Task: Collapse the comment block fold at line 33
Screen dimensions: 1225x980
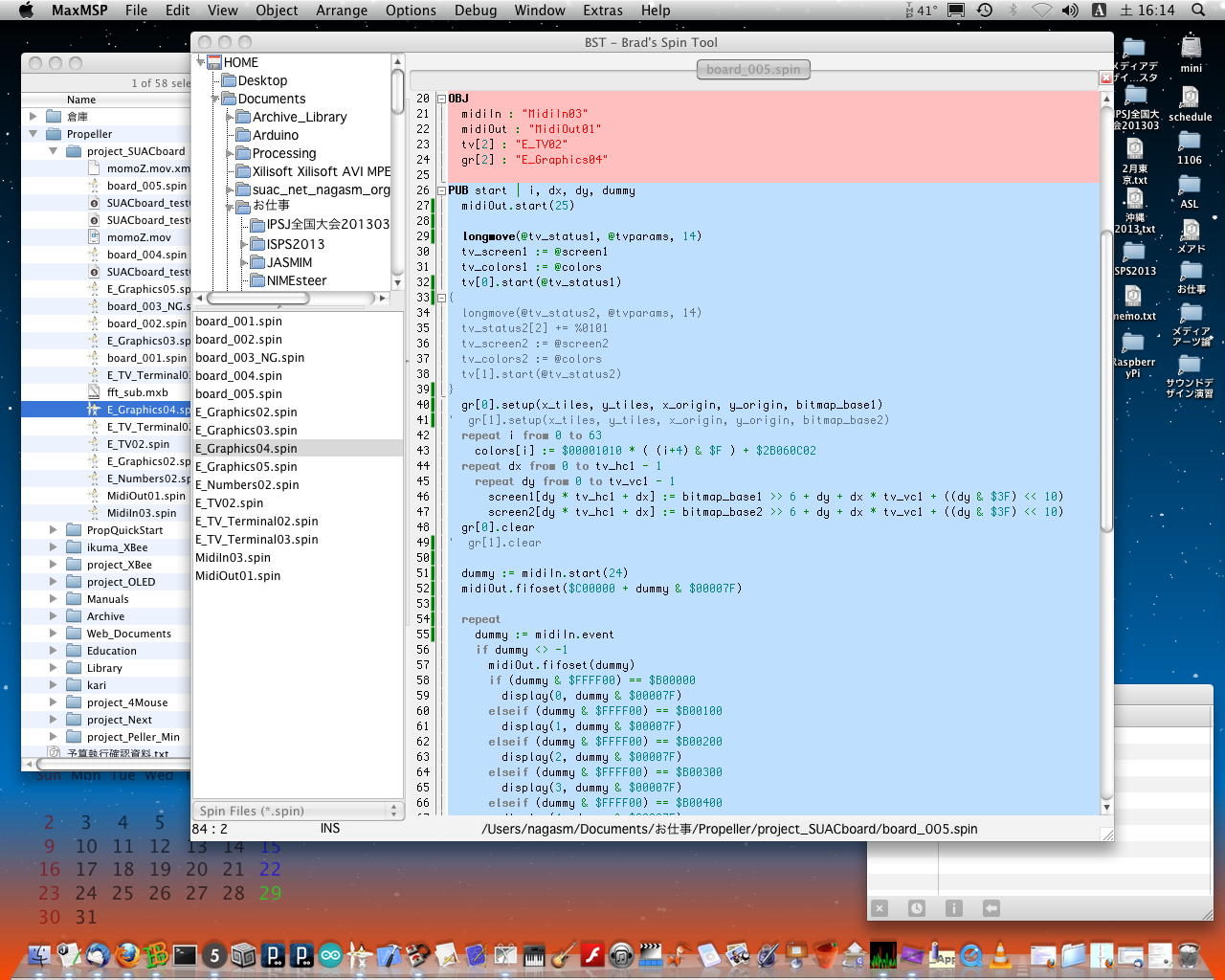Action: 441,298
